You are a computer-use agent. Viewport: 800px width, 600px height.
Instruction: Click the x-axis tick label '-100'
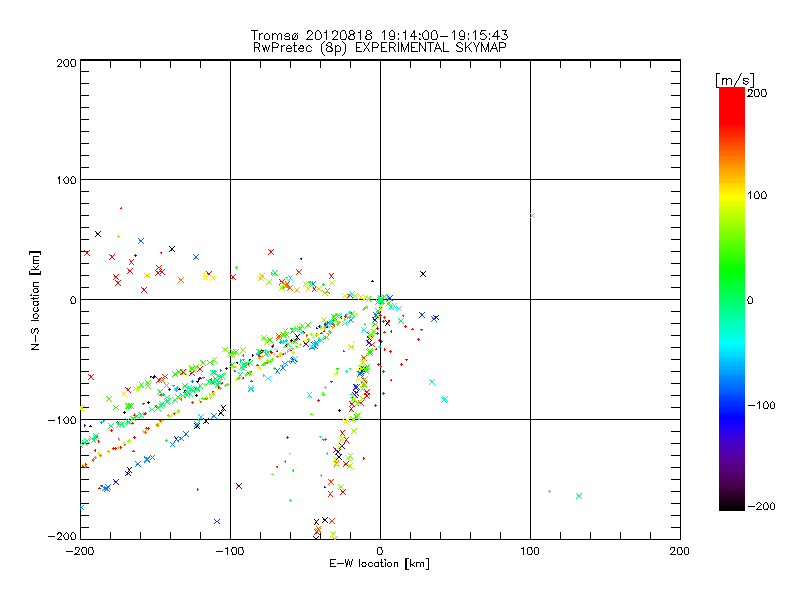(230, 551)
